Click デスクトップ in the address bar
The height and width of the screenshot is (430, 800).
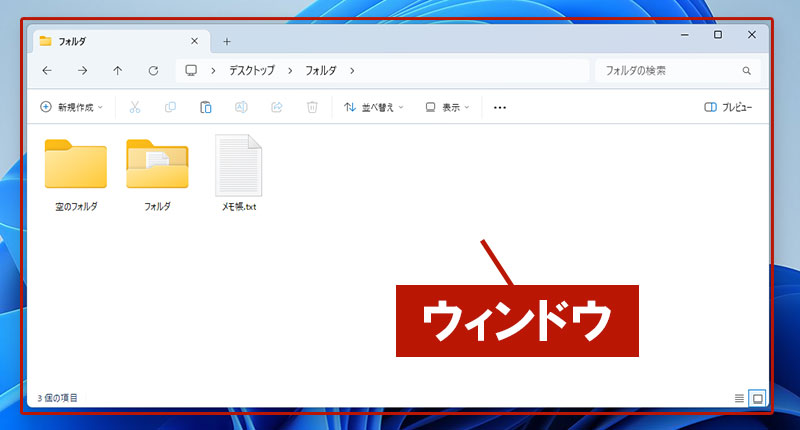[x=252, y=70]
